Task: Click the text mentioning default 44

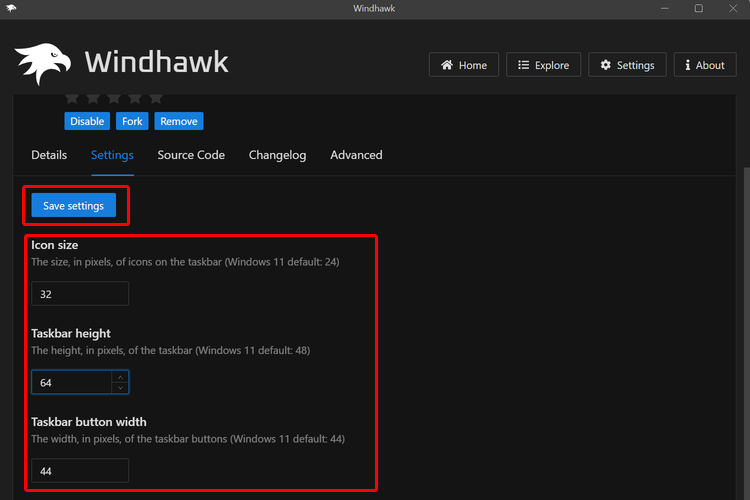Action: pos(188,439)
